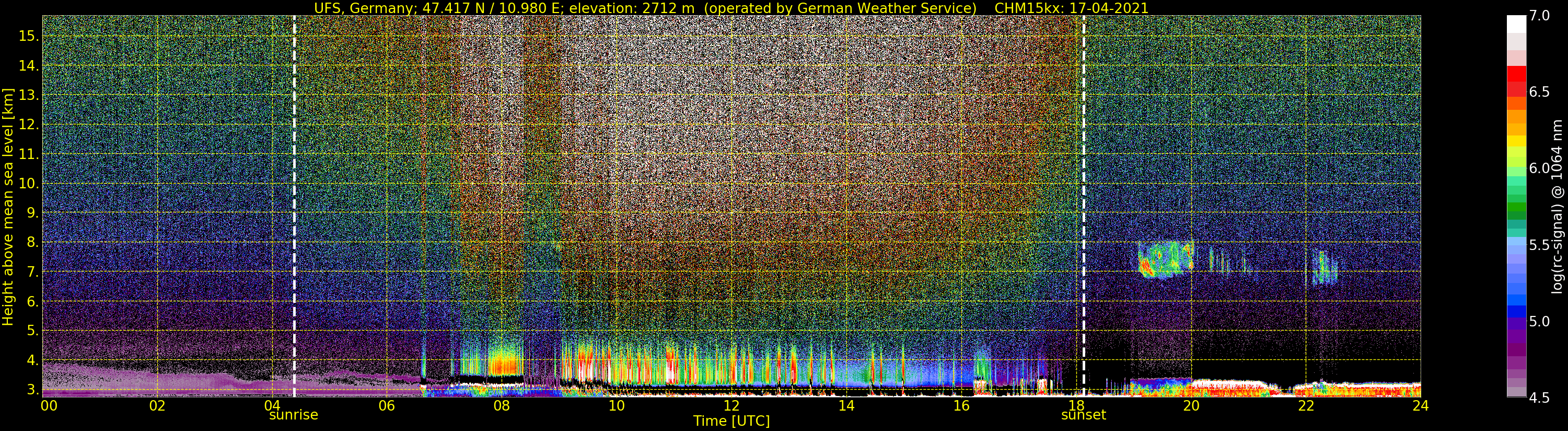Click the dashed white sunrise marker line

(x=294, y=206)
